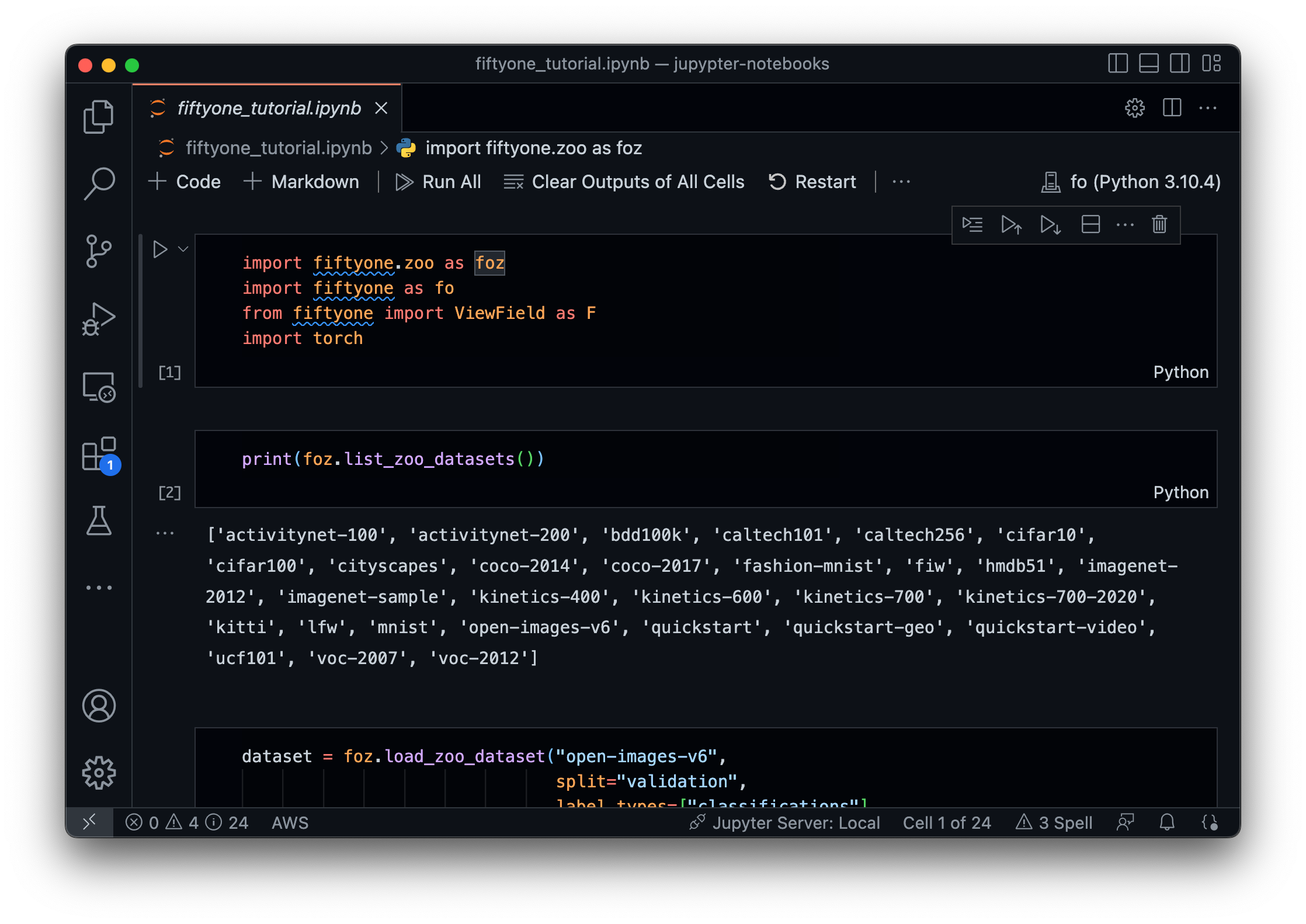Toggle the bottom panel layout icon
1306x924 pixels.
(x=1149, y=63)
